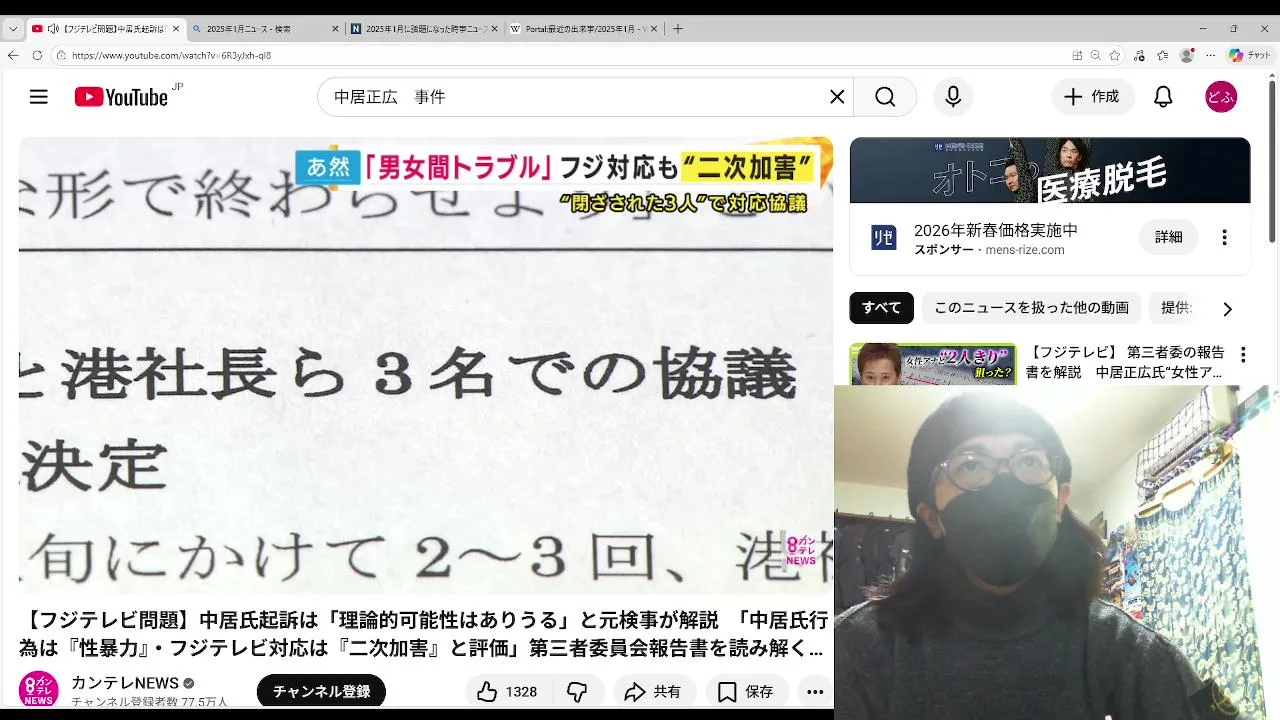Subscribe with the チャンネル登録 button
1280x720 pixels.
tap(321, 691)
